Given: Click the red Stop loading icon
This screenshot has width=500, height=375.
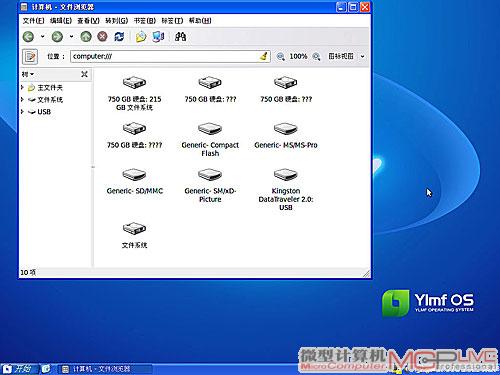Looking at the screenshot, I should coord(103,37).
